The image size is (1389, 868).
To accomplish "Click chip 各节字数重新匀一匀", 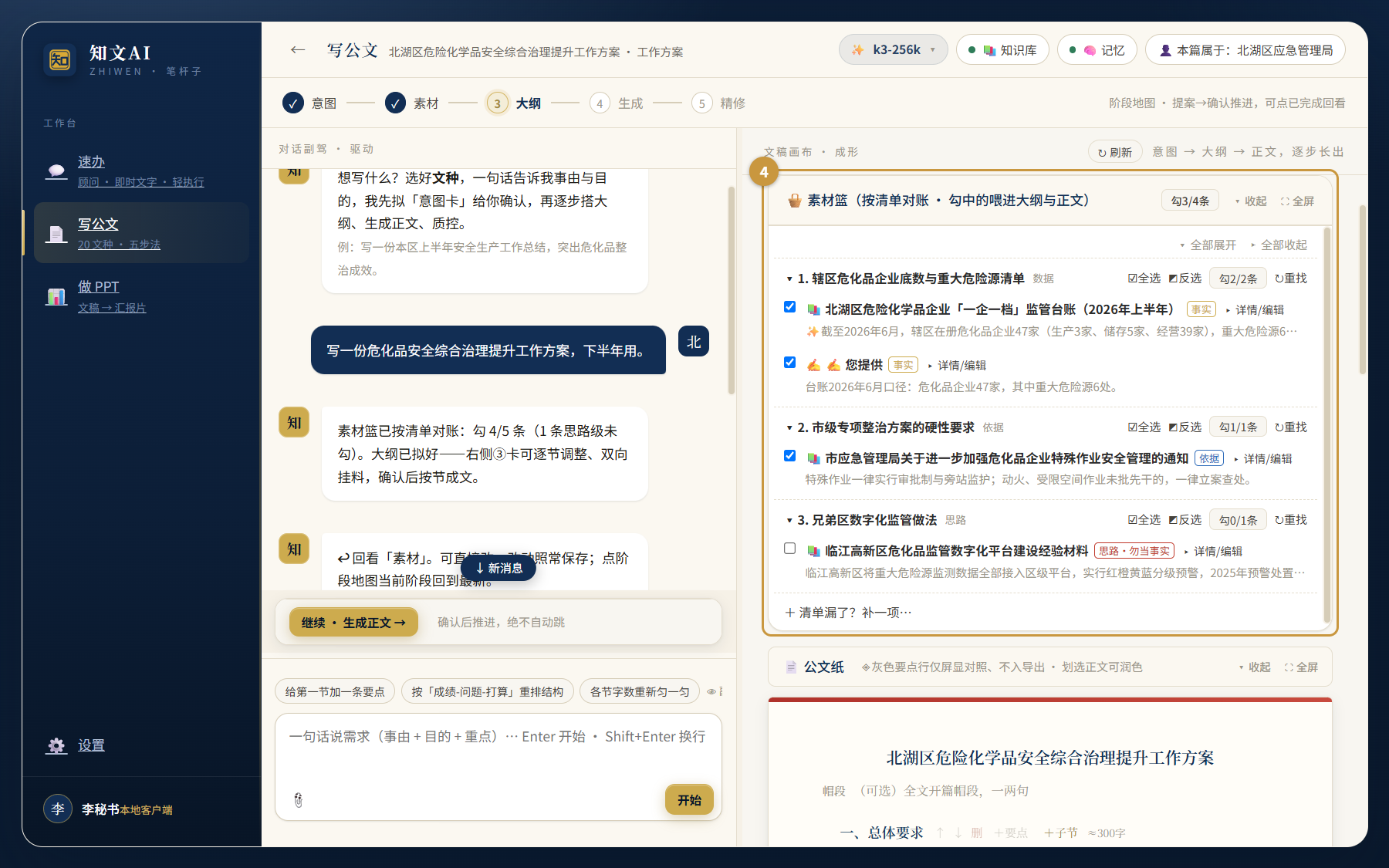I will click(640, 691).
